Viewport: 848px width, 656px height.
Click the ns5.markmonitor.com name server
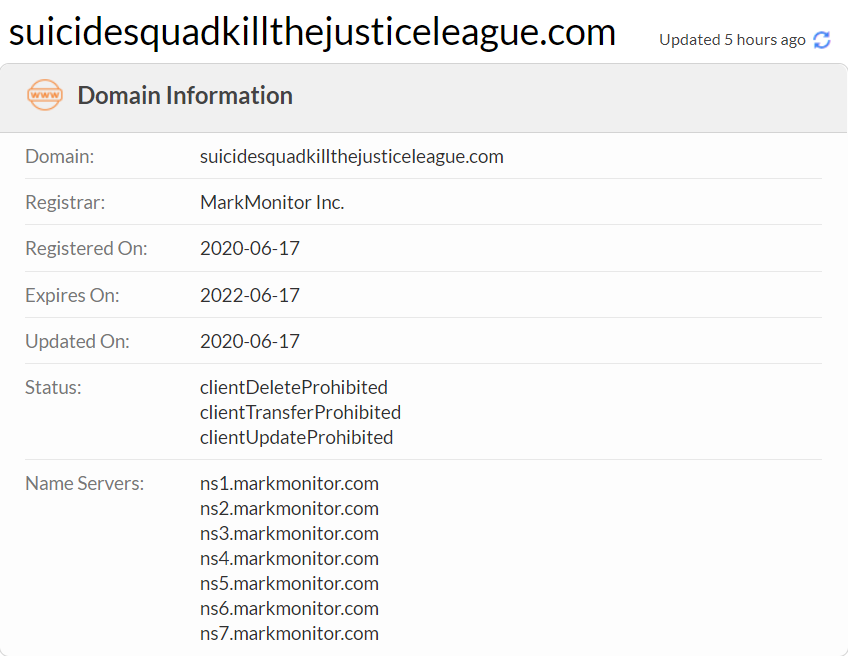point(289,584)
